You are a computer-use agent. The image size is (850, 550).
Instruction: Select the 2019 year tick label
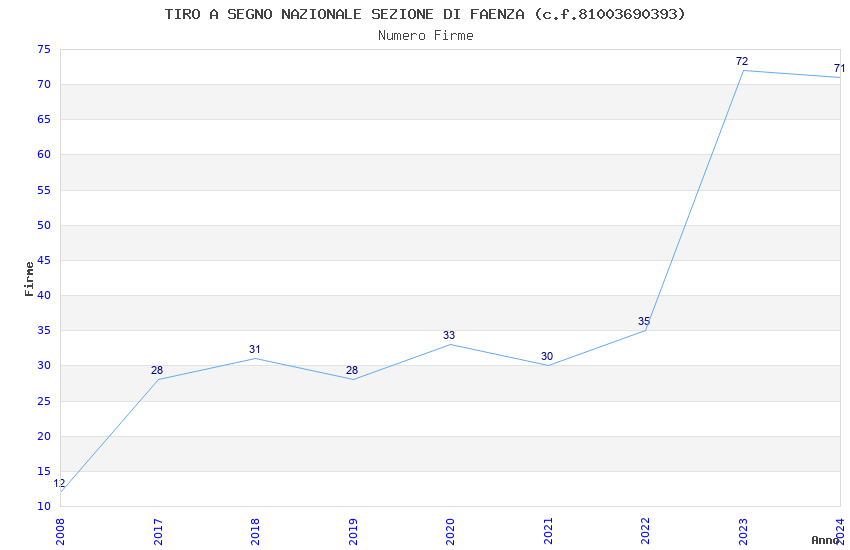(x=353, y=530)
